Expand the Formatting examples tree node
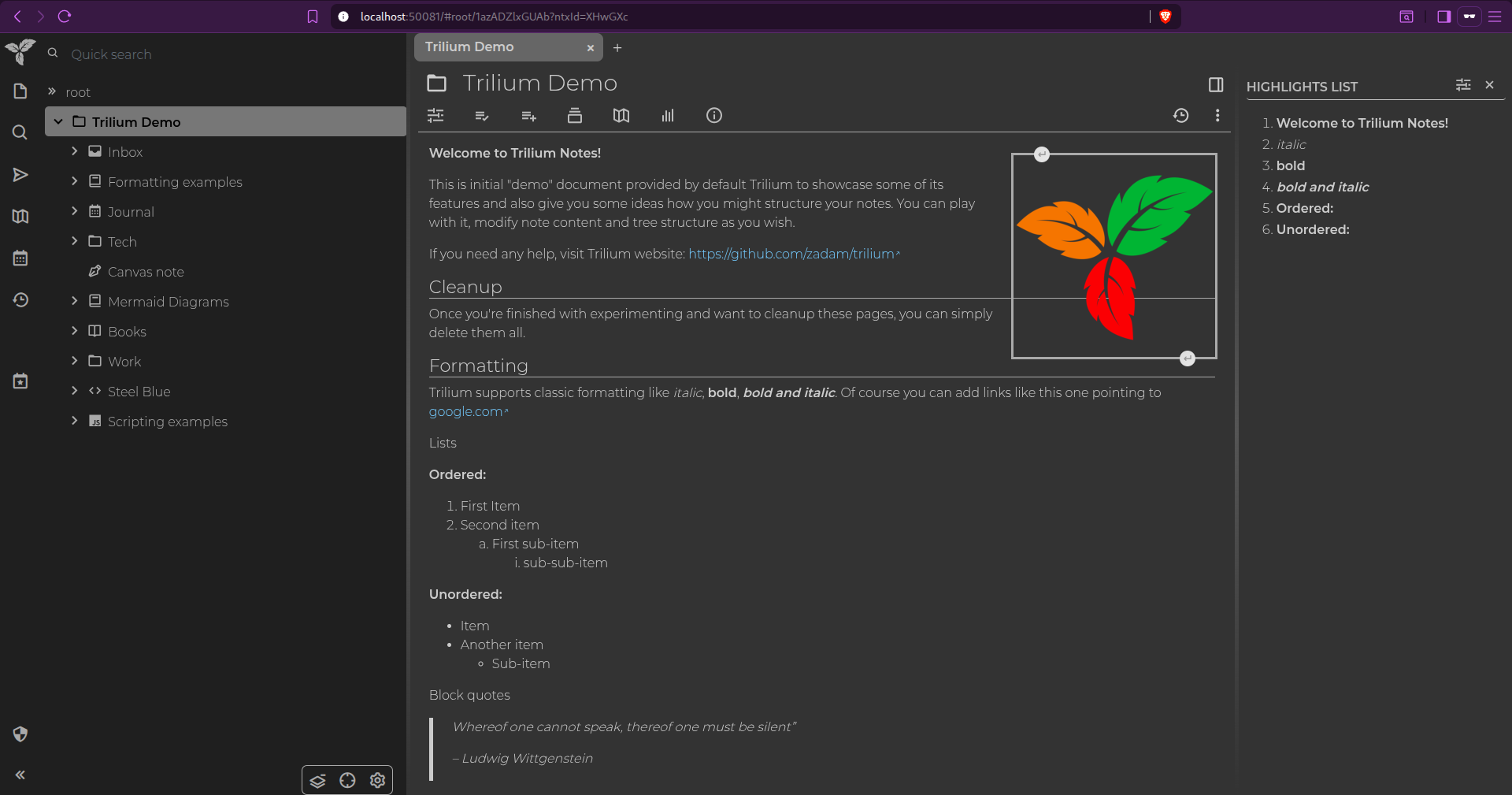1512x795 pixels. (75, 181)
